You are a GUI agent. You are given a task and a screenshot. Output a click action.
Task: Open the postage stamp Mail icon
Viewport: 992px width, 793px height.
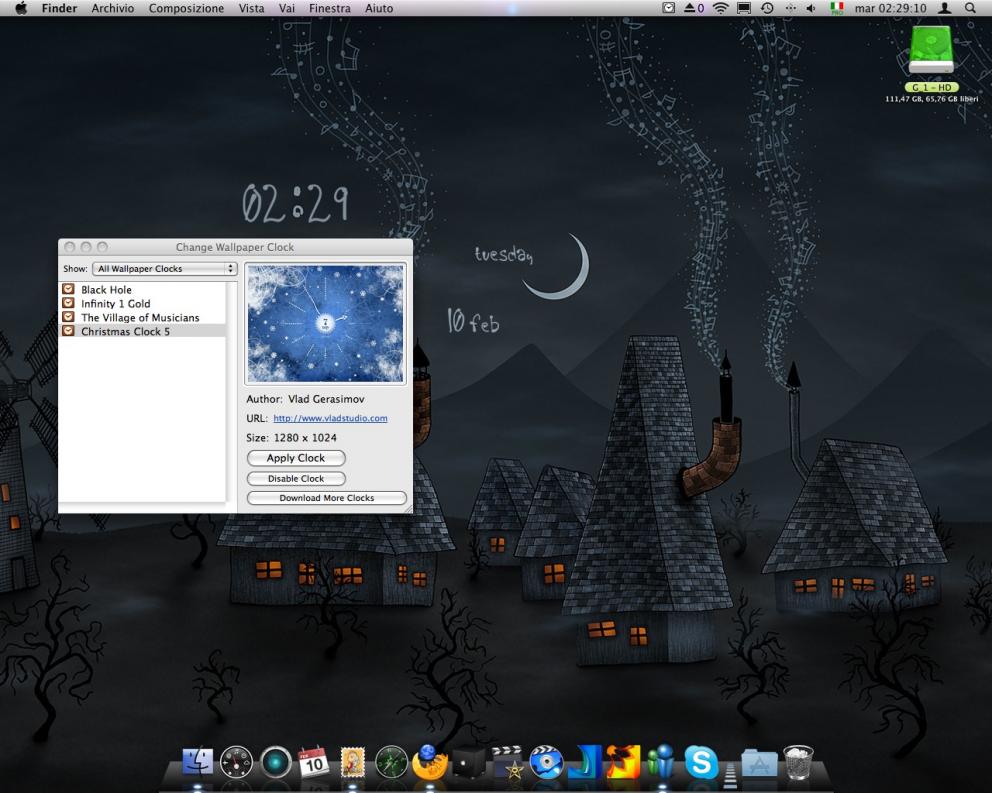coord(352,762)
